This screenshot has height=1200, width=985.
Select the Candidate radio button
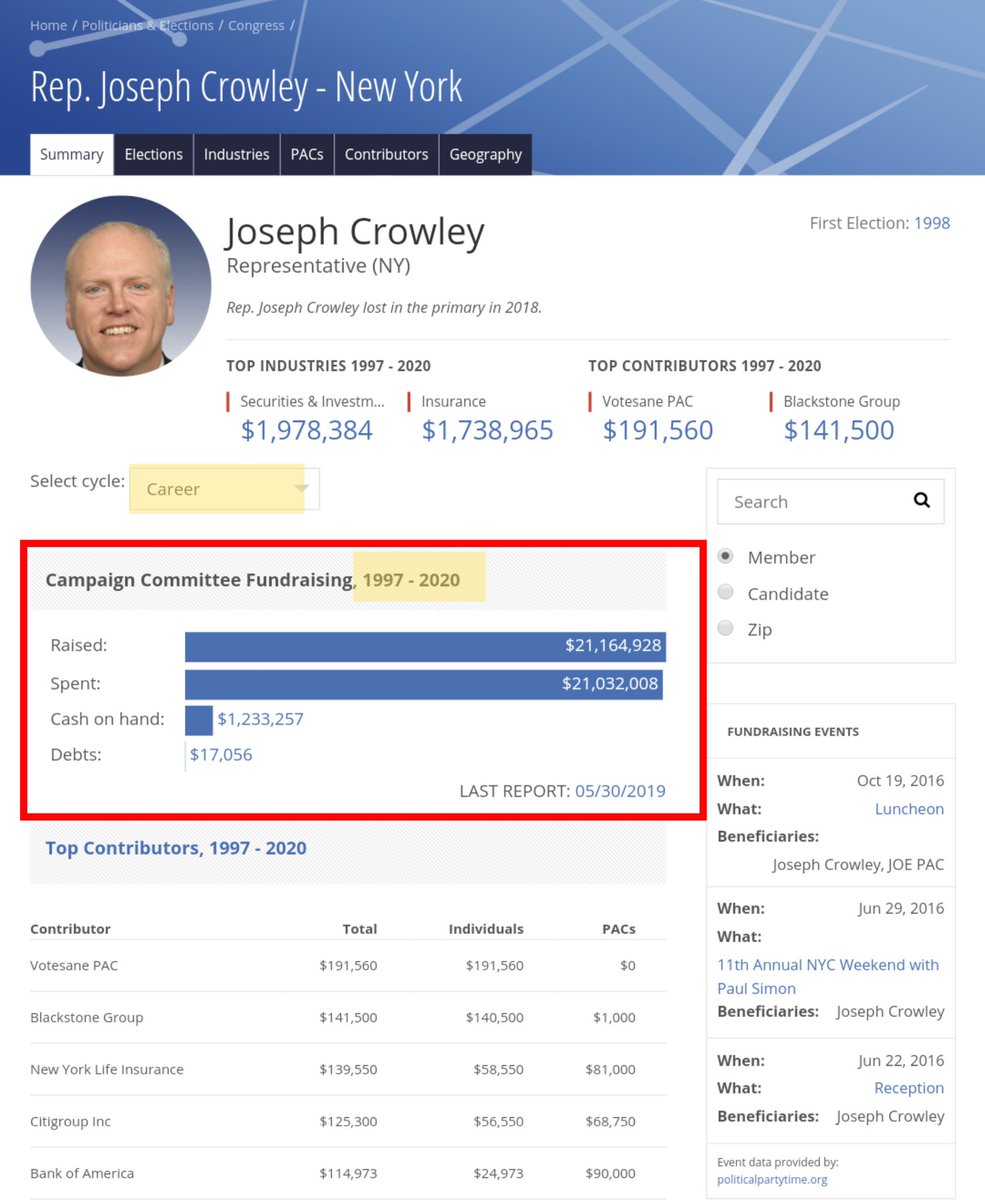(725, 592)
